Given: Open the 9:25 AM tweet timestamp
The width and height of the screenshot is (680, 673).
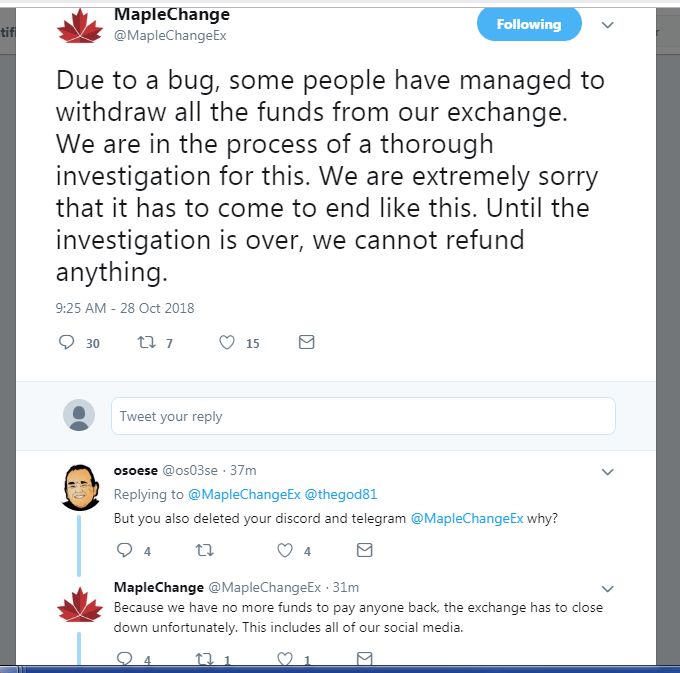Looking at the screenshot, I should 124,308.
